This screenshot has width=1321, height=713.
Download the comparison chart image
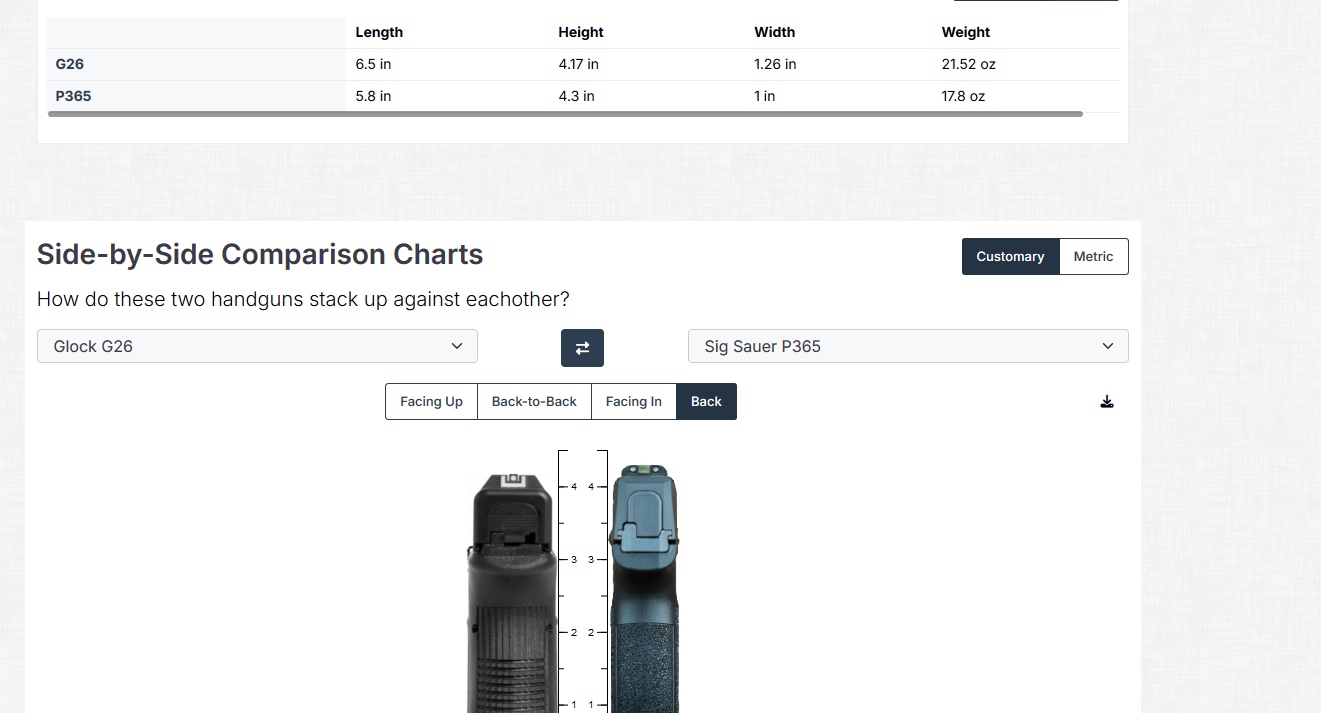1107,402
